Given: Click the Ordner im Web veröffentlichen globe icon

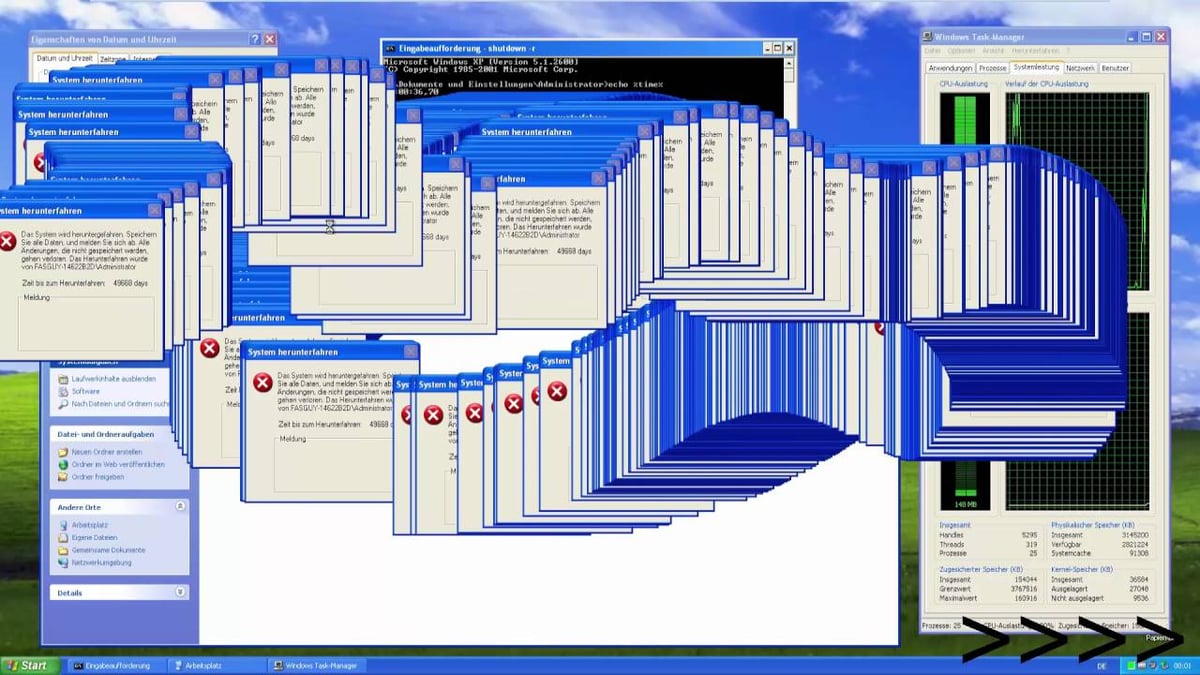Looking at the screenshot, I should 63,465.
